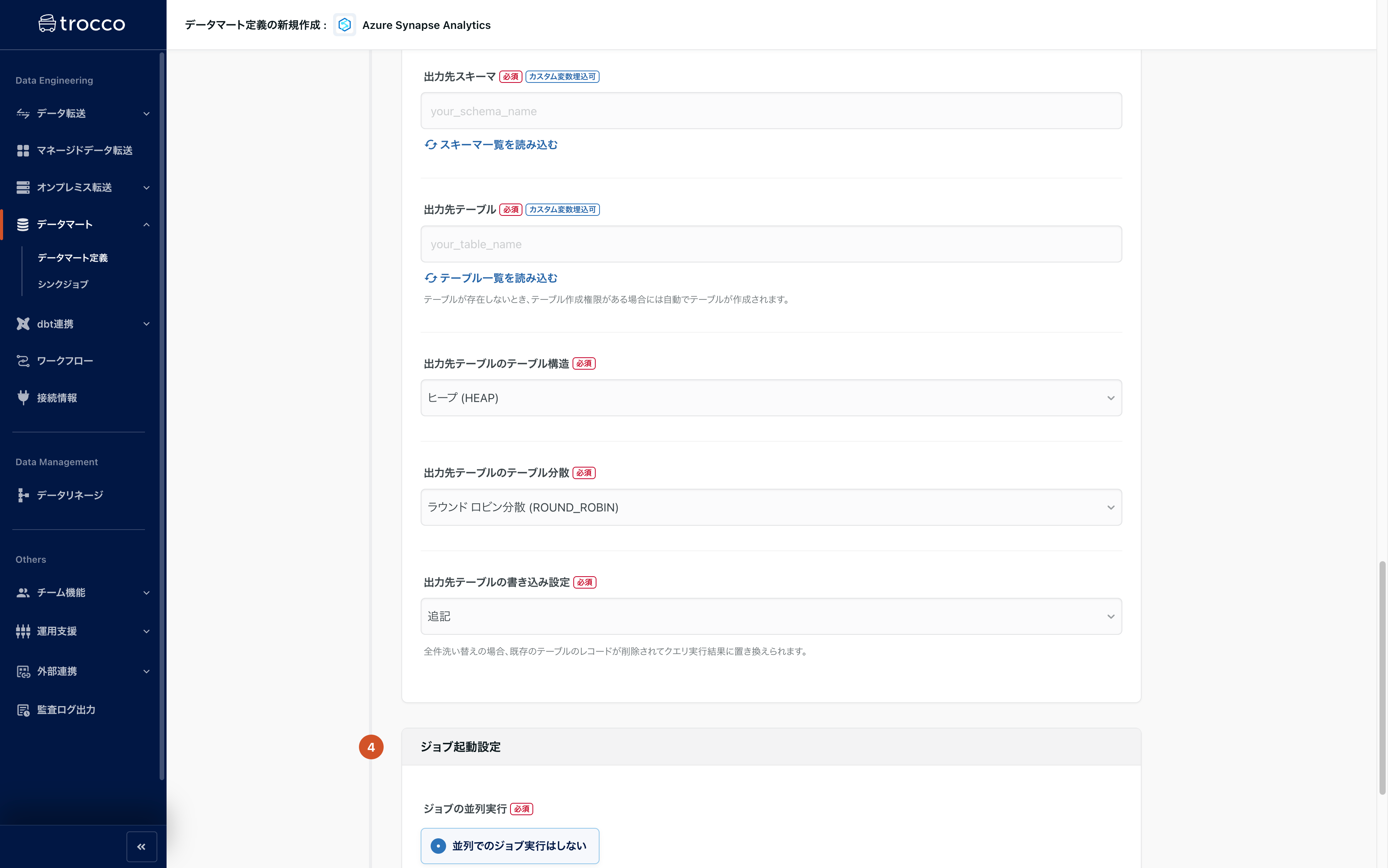Screen dimensions: 1388x868
Task: Click the データ転送 sidebar icon
Action: tap(22, 112)
